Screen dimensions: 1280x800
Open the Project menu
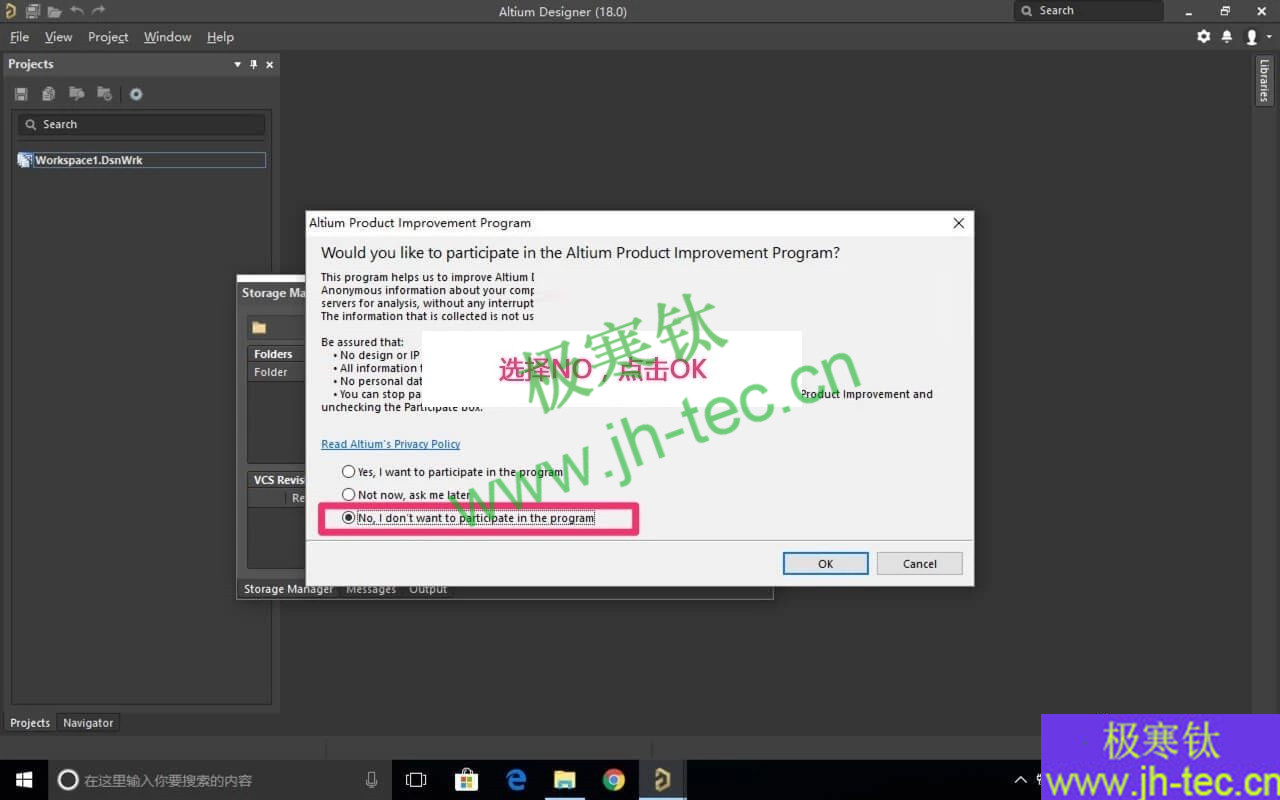coord(108,37)
